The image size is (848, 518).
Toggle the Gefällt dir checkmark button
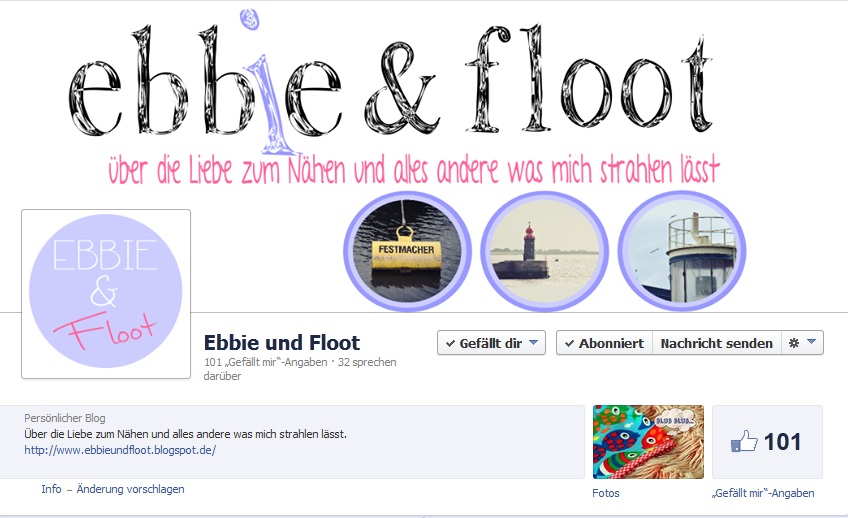point(484,343)
